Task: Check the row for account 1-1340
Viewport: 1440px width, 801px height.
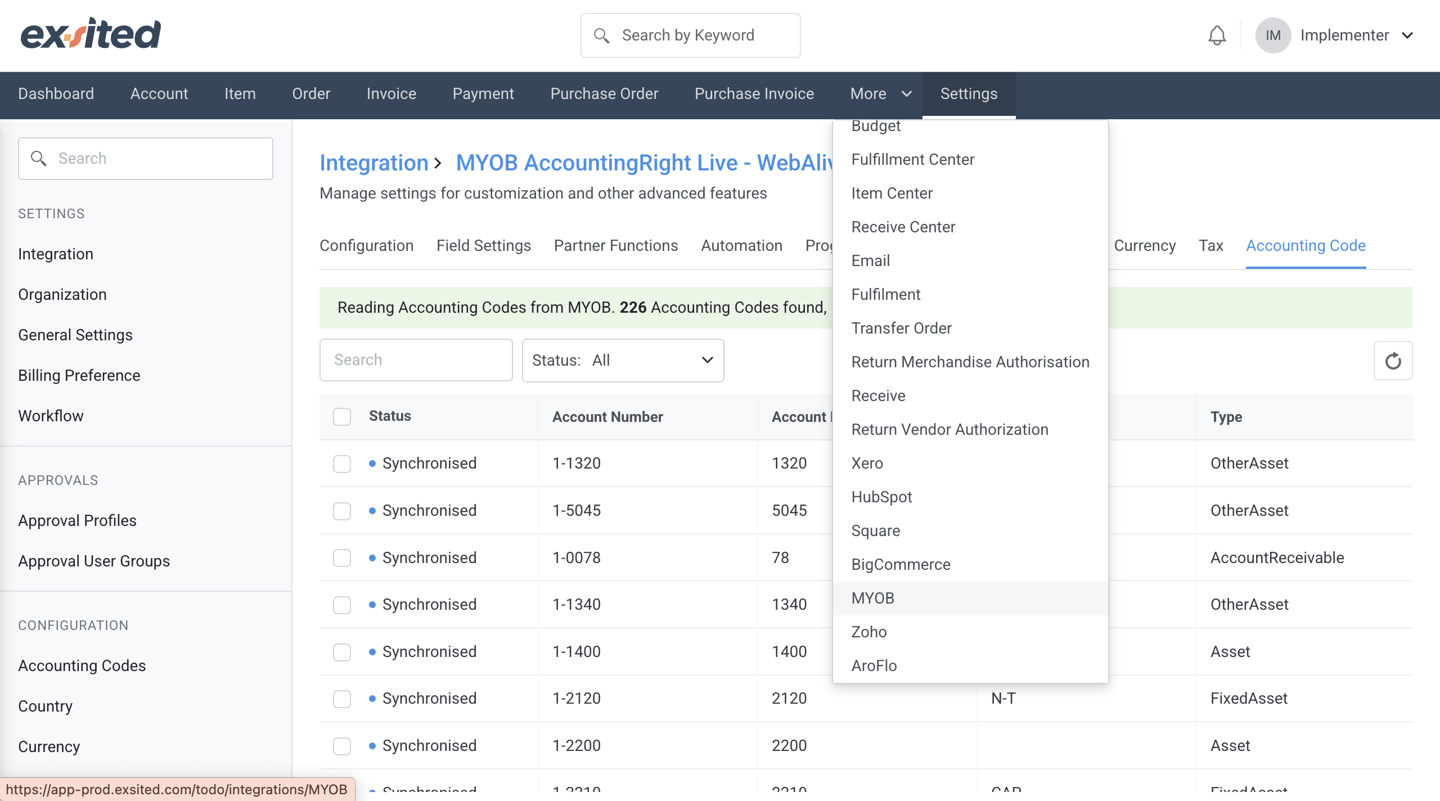Action: (342, 605)
